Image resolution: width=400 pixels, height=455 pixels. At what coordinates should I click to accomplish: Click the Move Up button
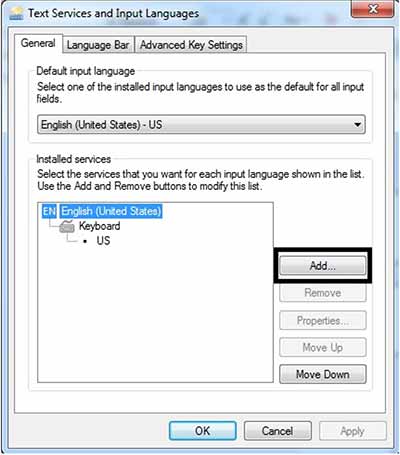pyautogui.click(x=323, y=347)
